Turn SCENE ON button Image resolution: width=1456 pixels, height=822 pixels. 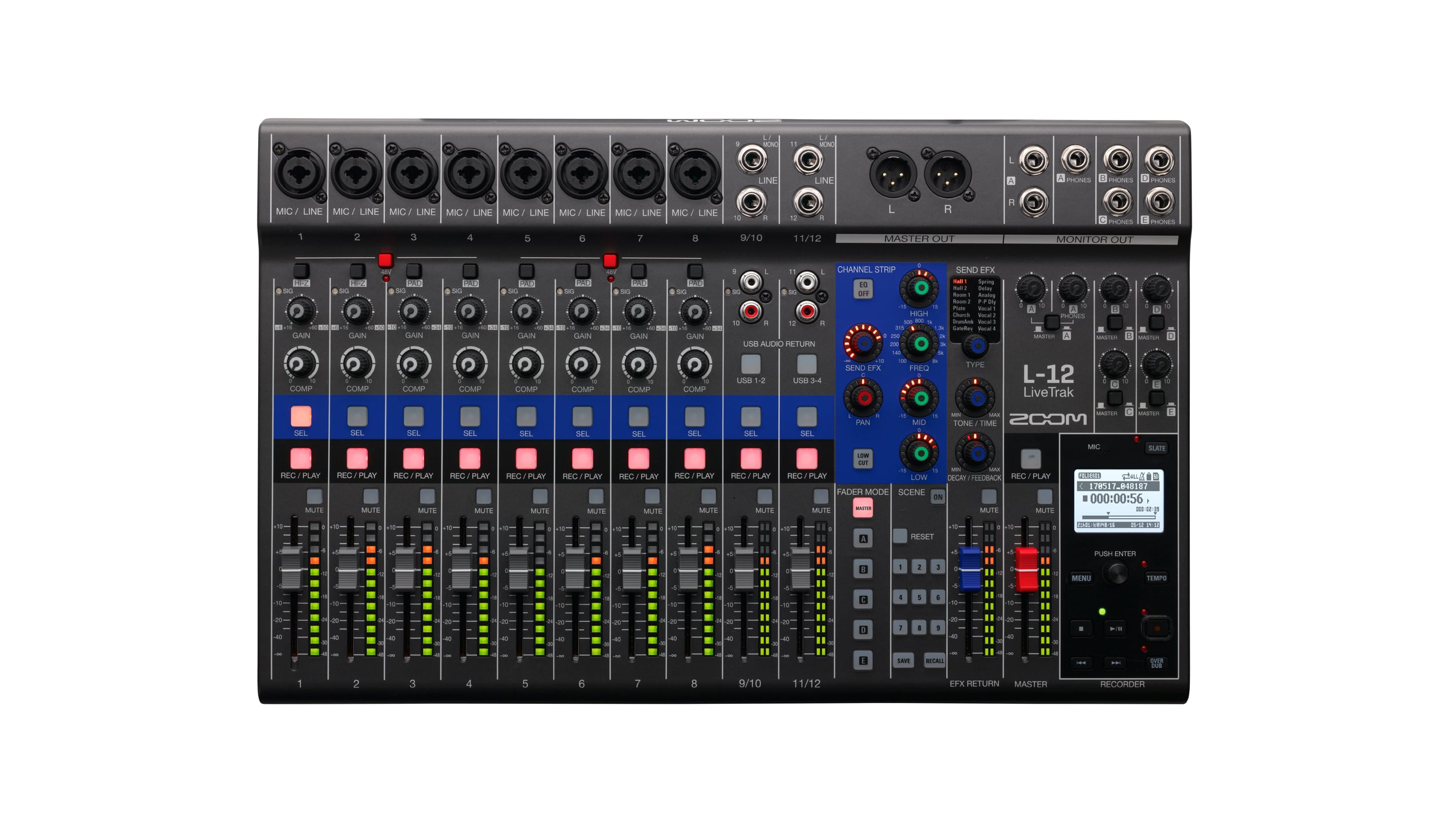pos(938,497)
